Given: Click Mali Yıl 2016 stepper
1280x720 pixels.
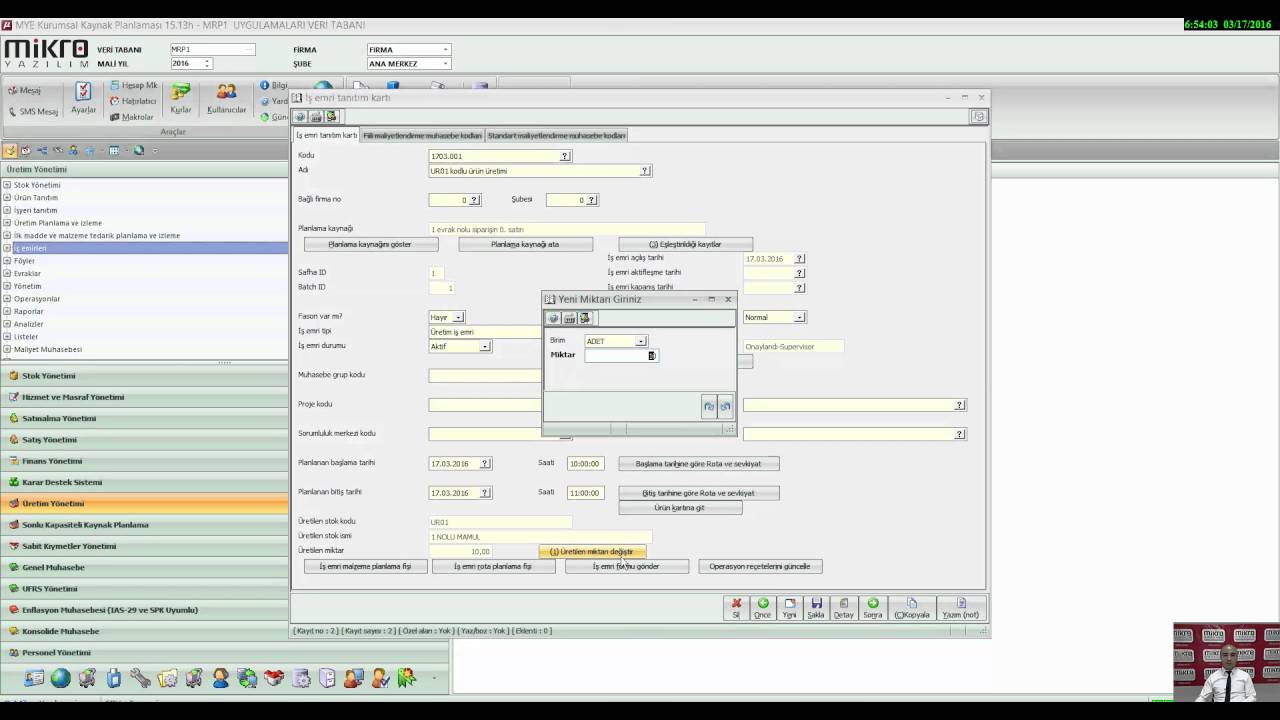Looking at the screenshot, I should click(207, 63).
